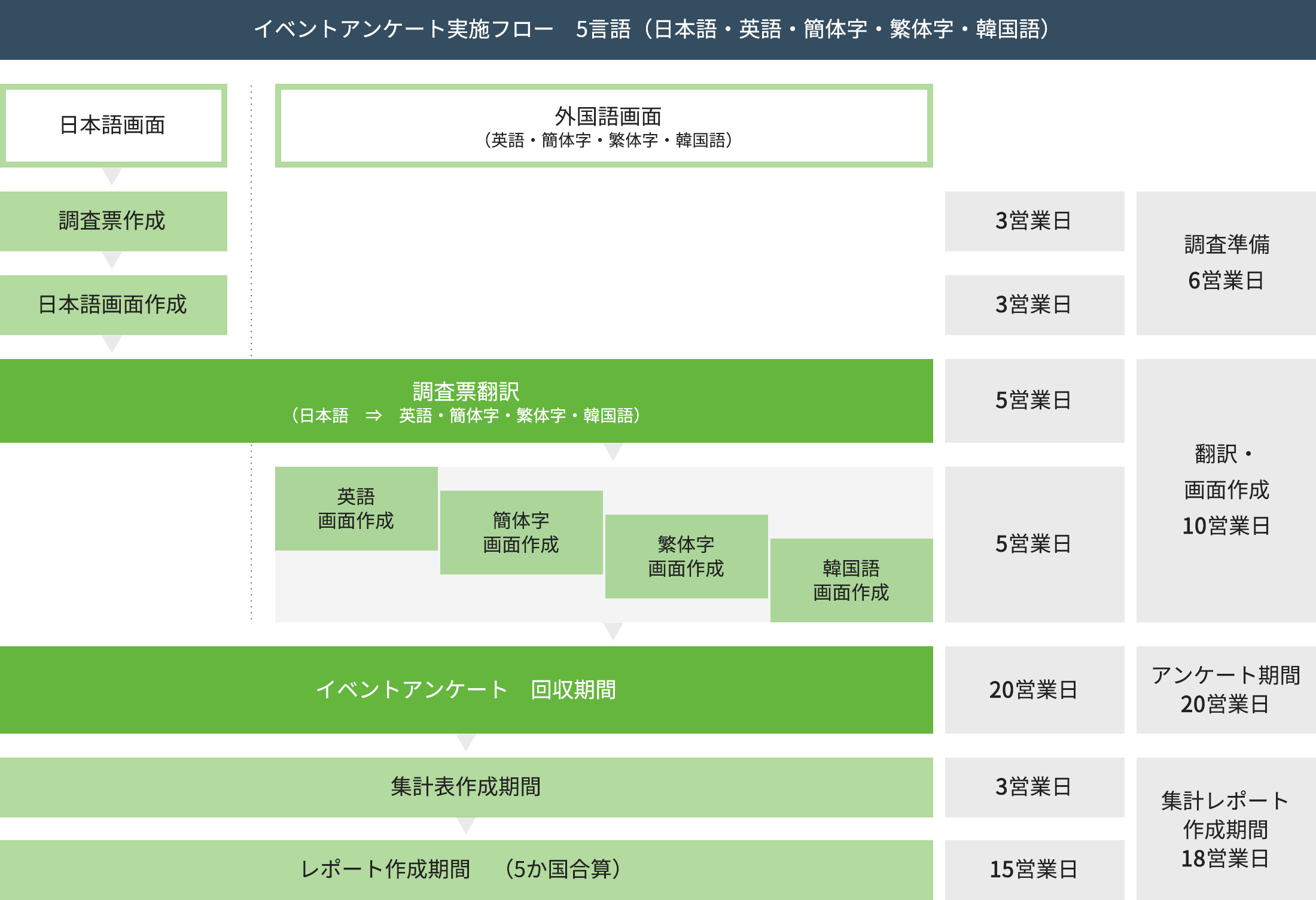
Task: Click the 15営業日 duration cell
Action: [1034, 869]
